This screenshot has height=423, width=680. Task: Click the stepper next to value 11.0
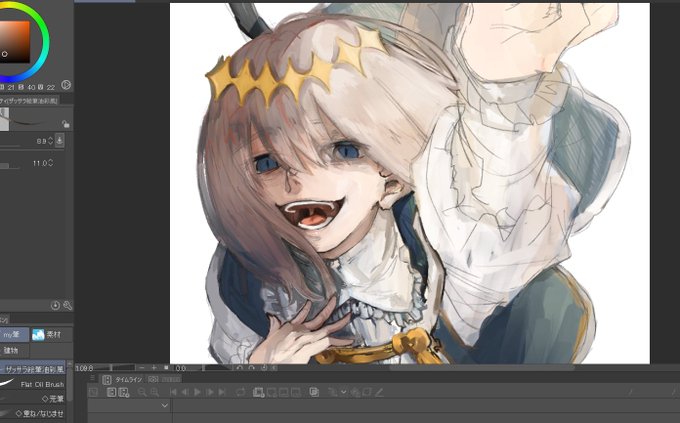click(x=50, y=163)
